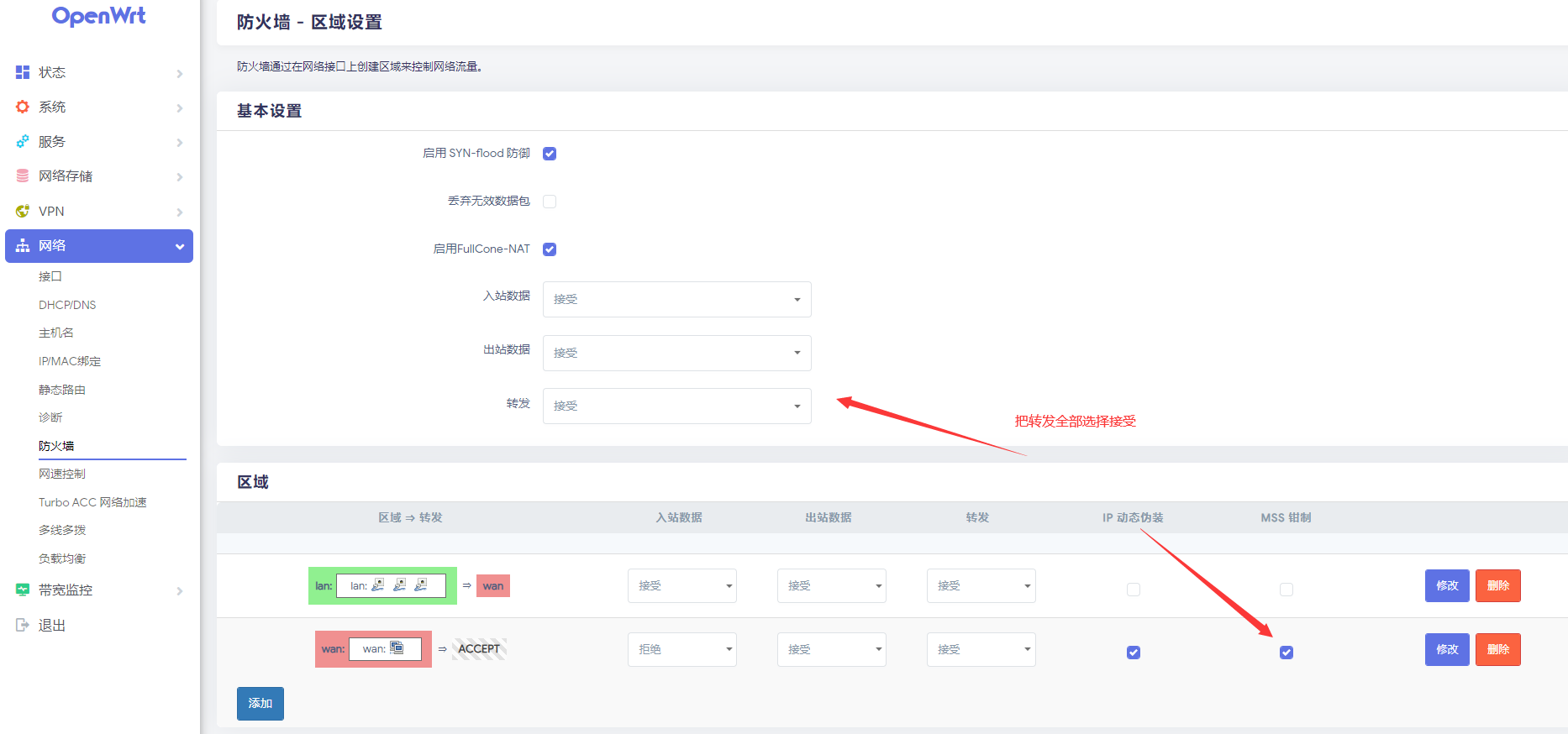Expand the 服务 menu
The height and width of the screenshot is (734, 1568).
coord(99,141)
